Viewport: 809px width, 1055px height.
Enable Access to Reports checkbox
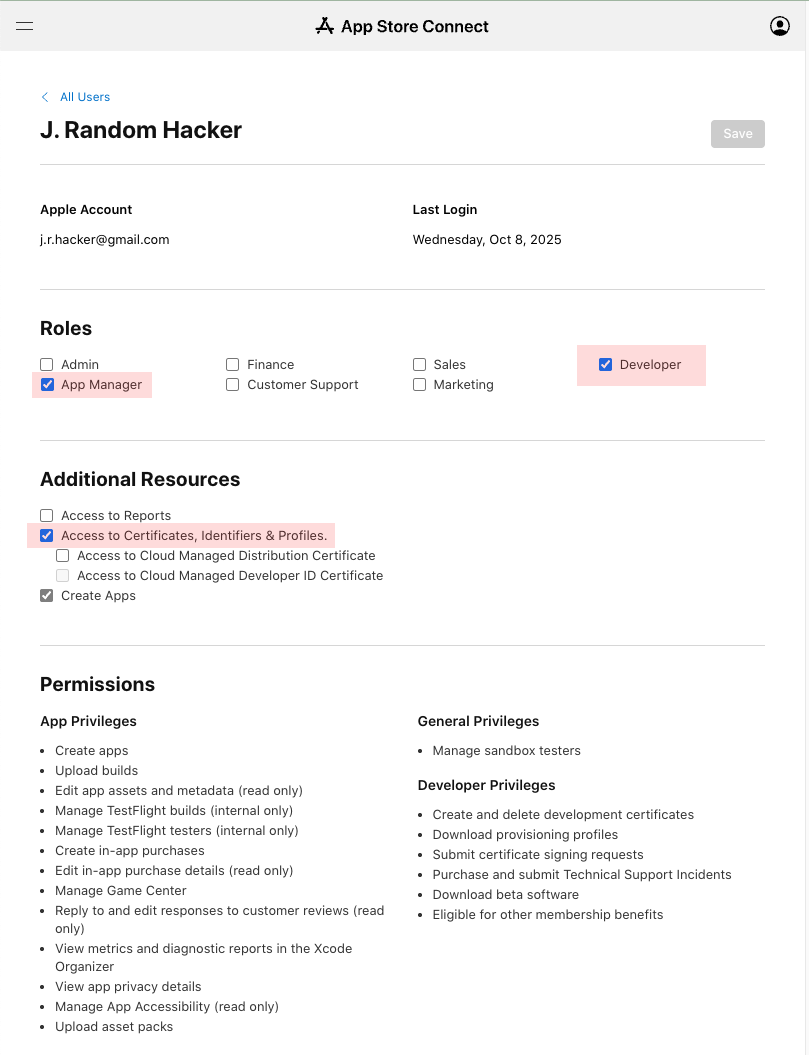pyautogui.click(x=47, y=516)
